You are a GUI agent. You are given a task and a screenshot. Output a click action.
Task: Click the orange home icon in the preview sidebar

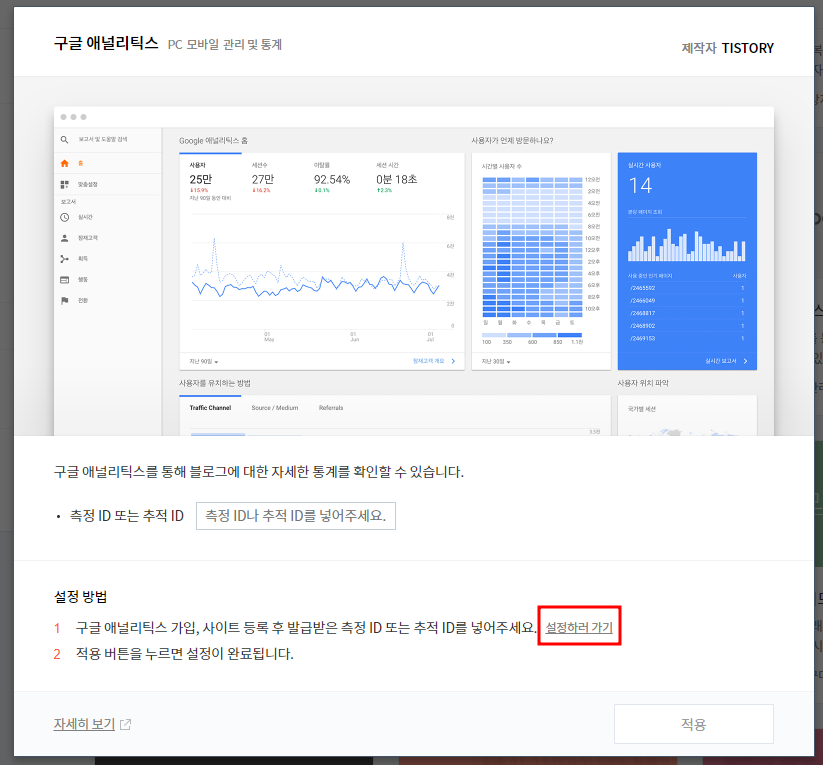[65, 163]
